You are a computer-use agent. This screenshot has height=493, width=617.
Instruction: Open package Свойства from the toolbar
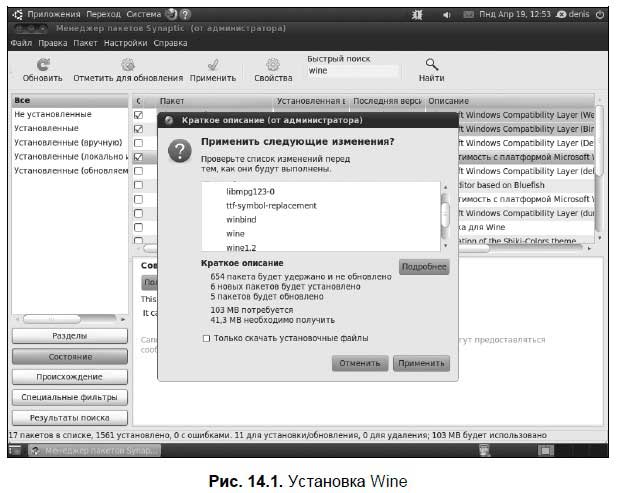(x=272, y=64)
